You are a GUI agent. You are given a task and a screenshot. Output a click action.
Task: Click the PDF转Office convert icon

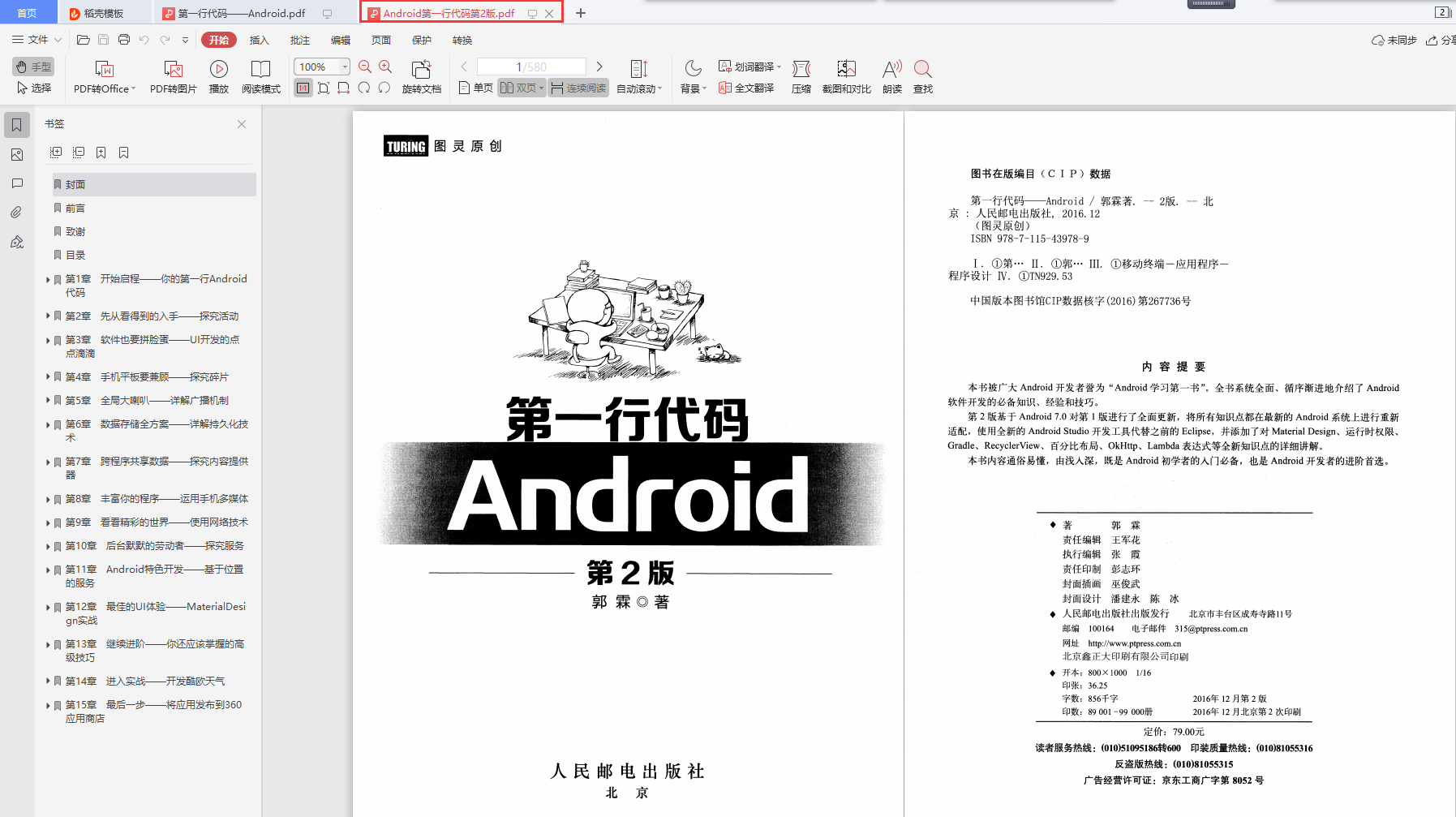click(x=105, y=69)
